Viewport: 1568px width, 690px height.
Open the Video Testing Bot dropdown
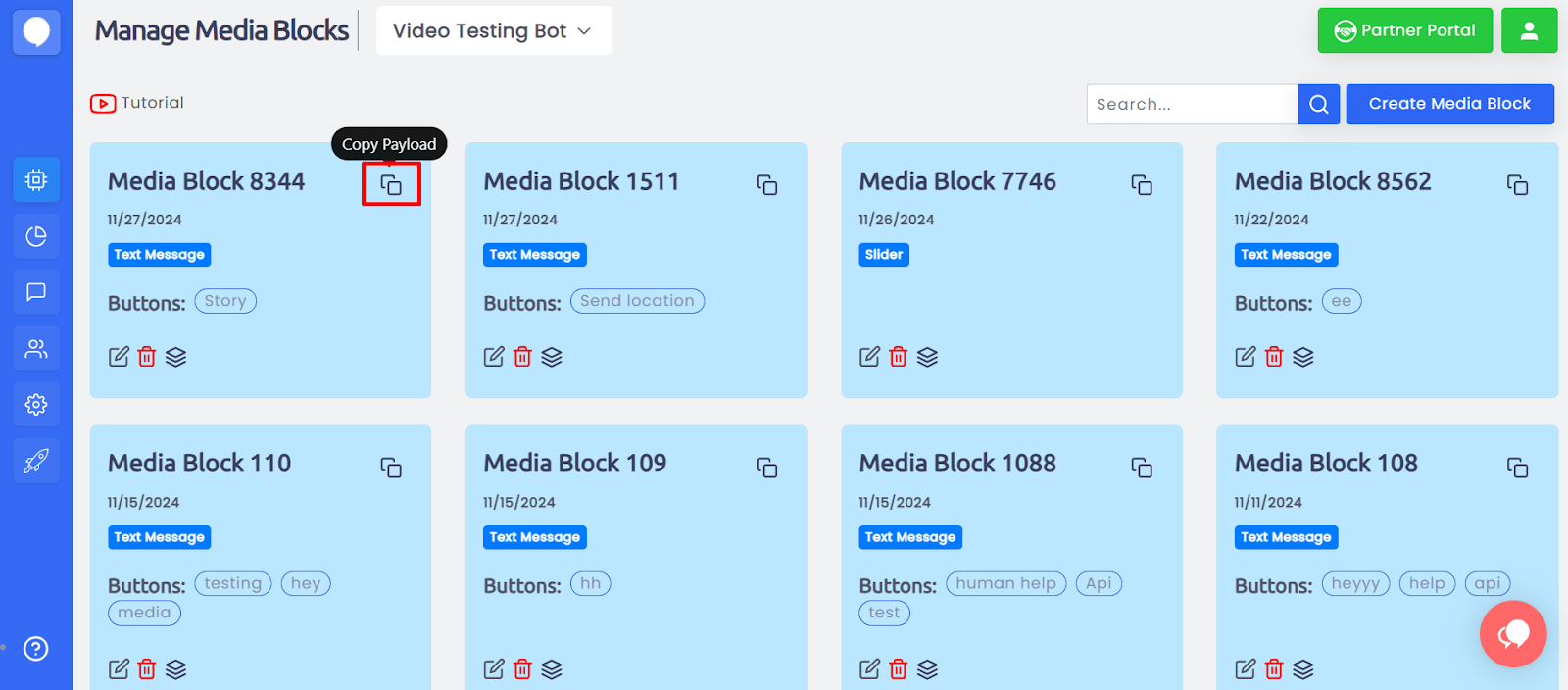[x=494, y=30]
